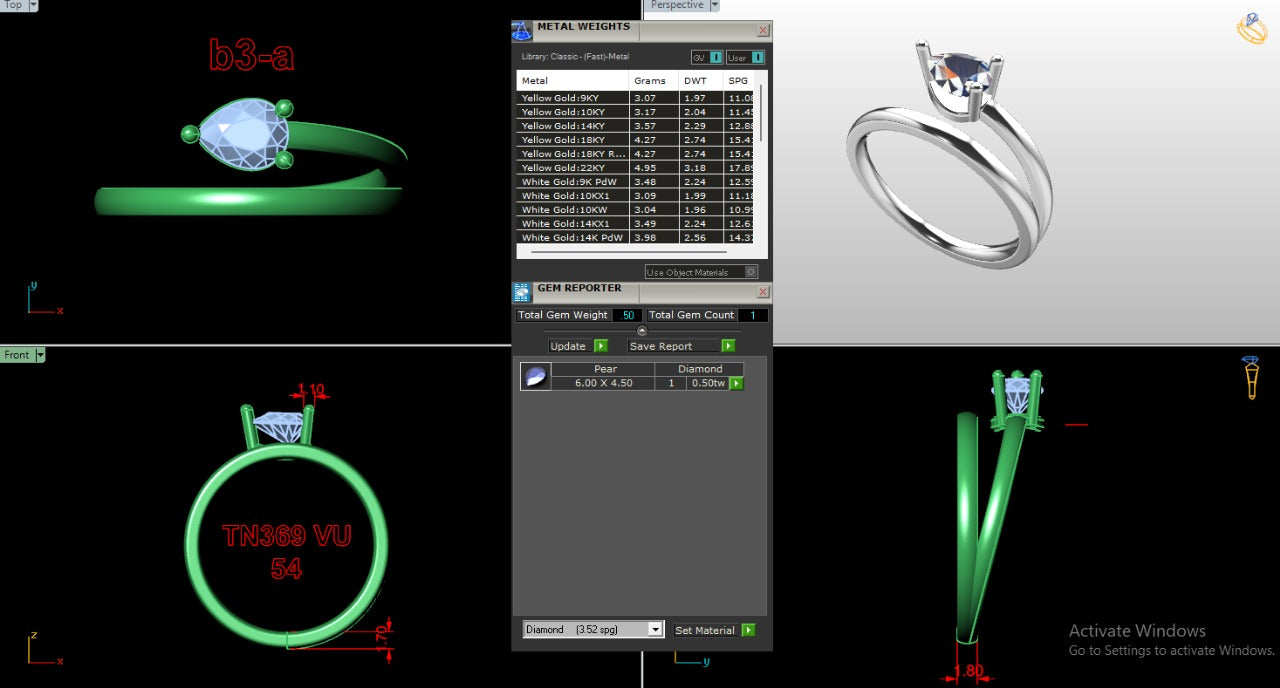Click the Diamond cell in gem table
The image size is (1280, 688).
(x=700, y=369)
